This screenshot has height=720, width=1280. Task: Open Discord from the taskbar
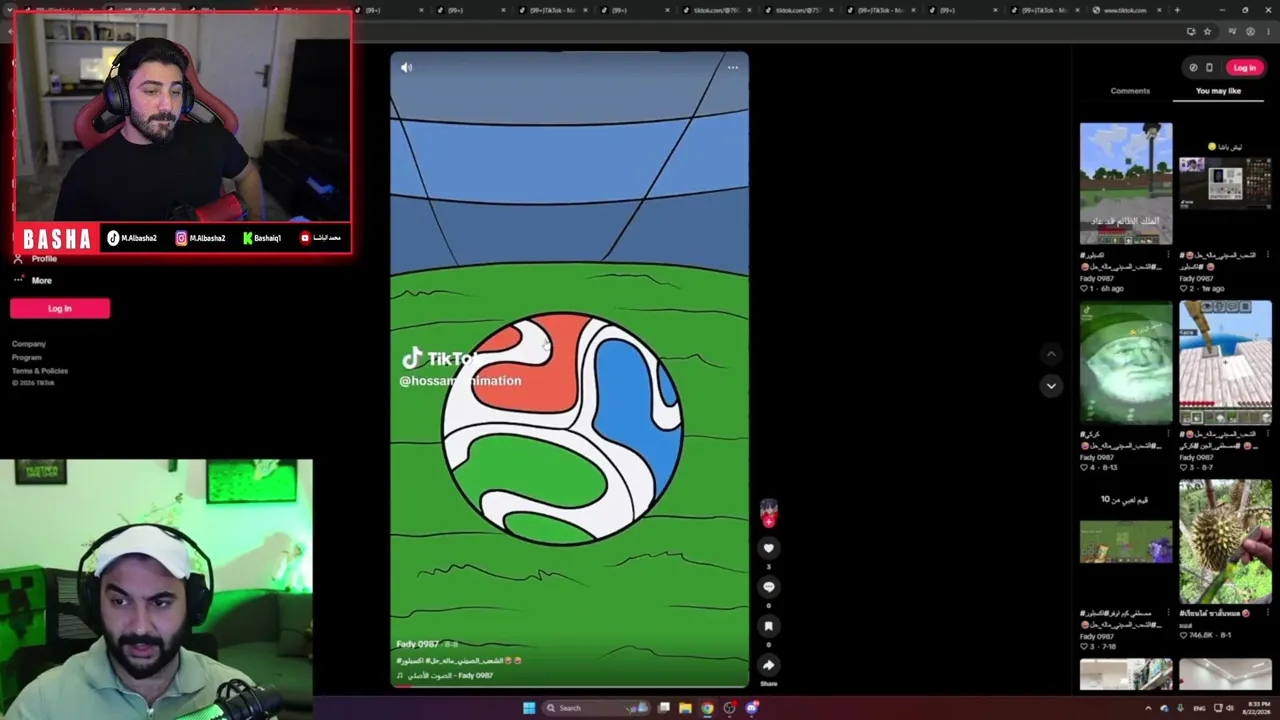(x=752, y=708)
